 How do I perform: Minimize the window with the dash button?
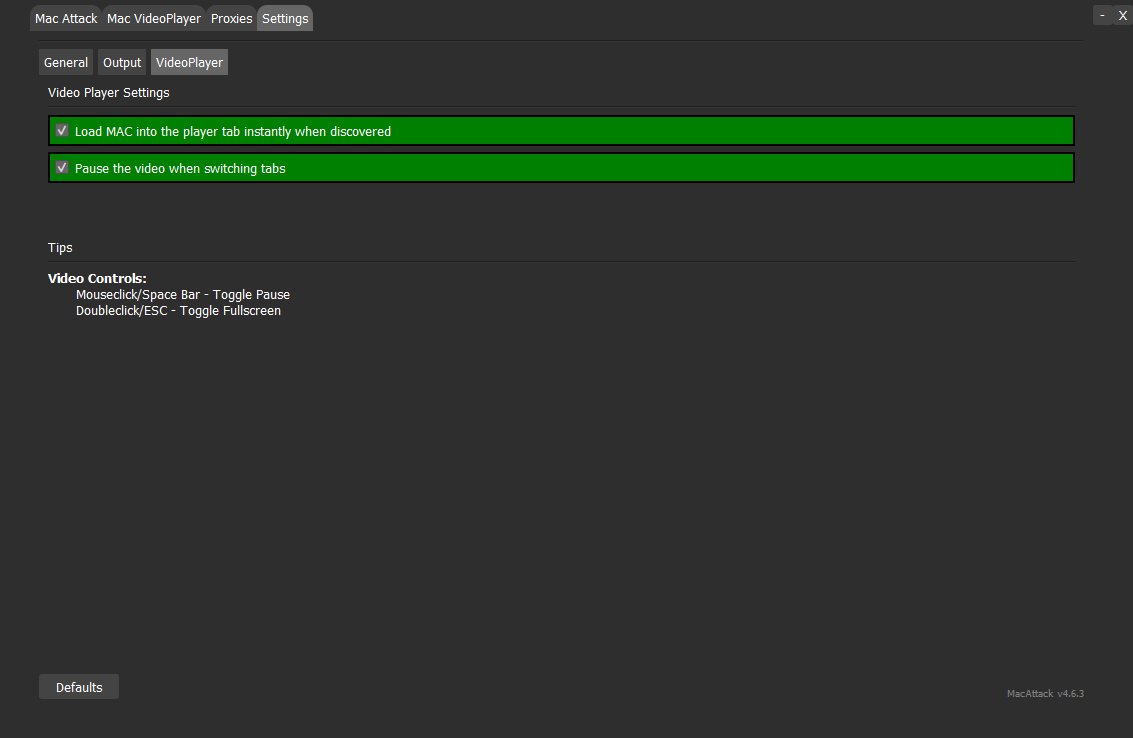pyautogui.click(x=1102, y=15)
